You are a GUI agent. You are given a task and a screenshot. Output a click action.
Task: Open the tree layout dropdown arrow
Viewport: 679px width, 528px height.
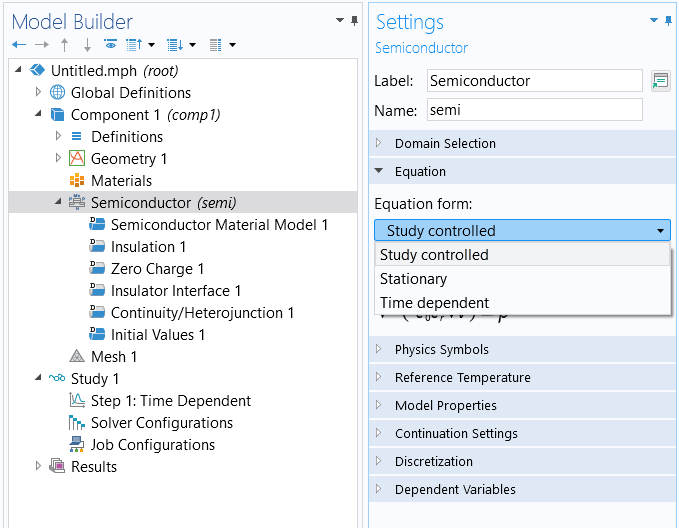[x=232, y=45]
